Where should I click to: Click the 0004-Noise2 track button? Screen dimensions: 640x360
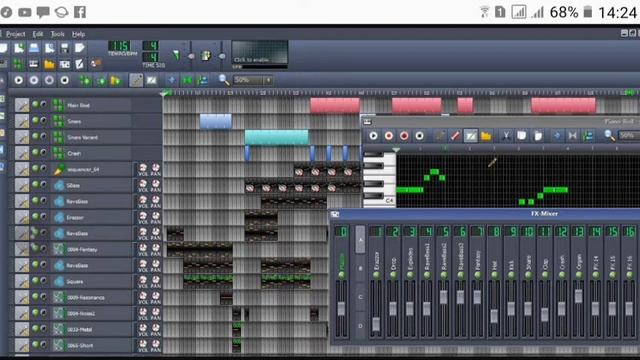[x=91, y=313]
